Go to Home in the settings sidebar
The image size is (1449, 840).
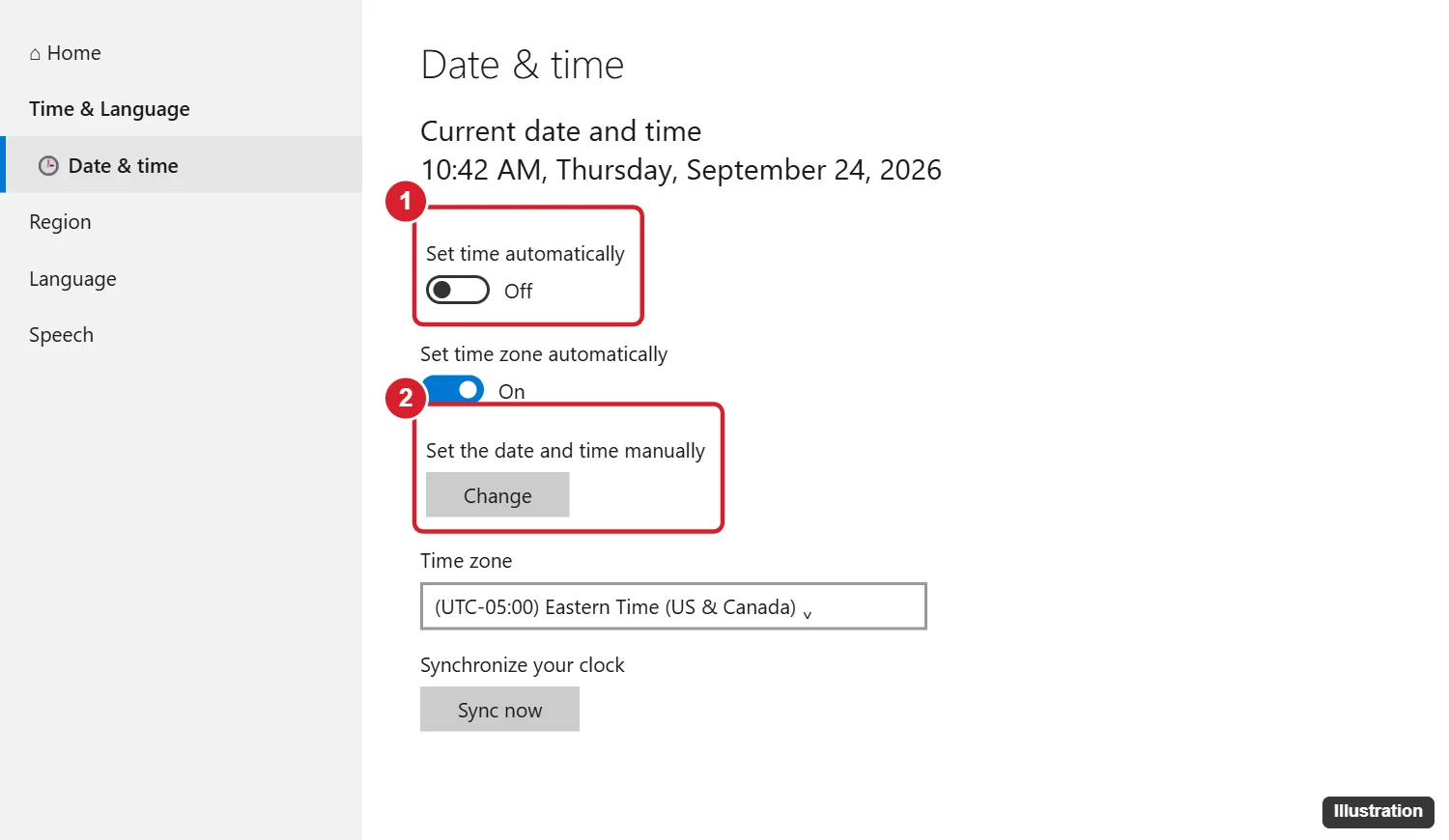point(65,53)
